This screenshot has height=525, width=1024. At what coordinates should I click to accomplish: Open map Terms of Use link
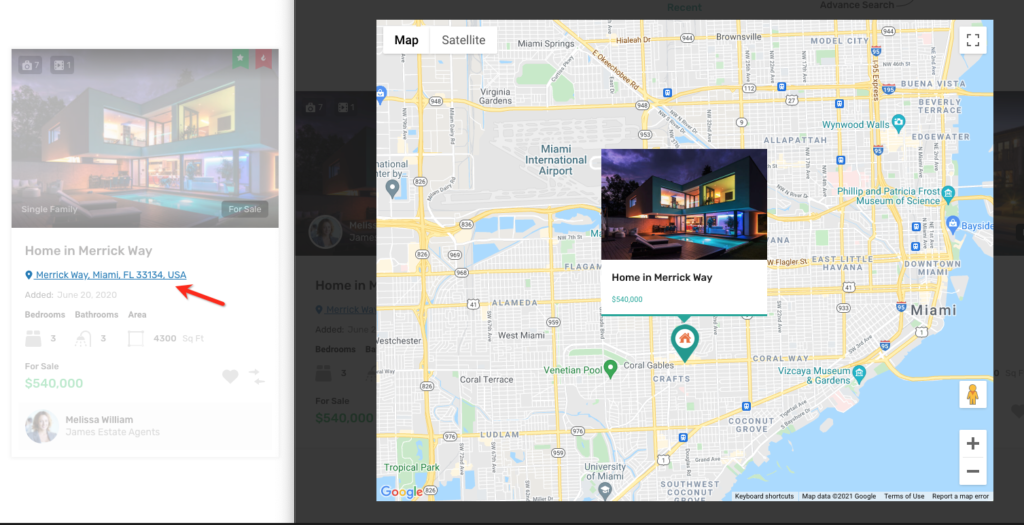click(904, 496)
